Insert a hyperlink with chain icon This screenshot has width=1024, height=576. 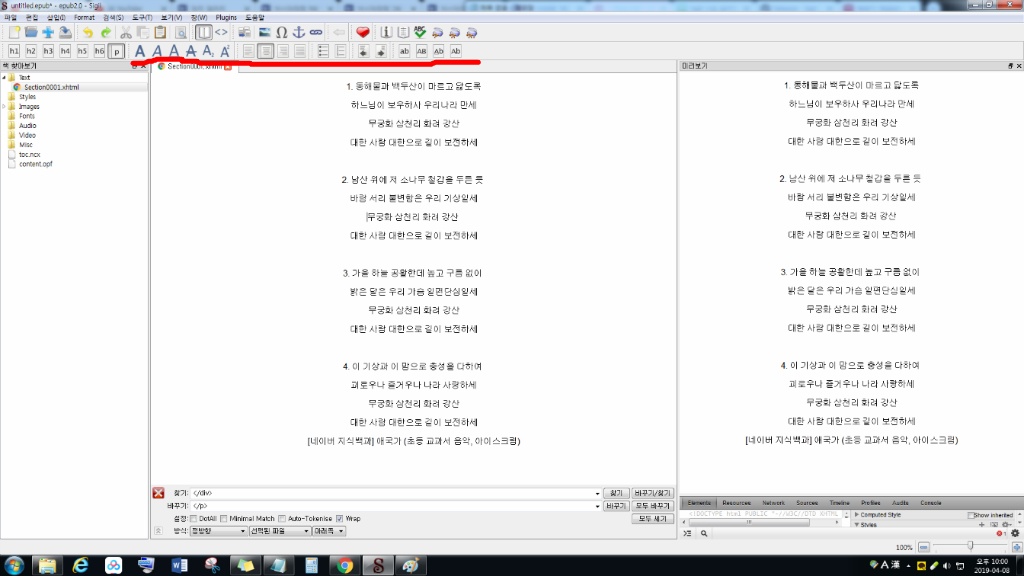pos(315,32)
